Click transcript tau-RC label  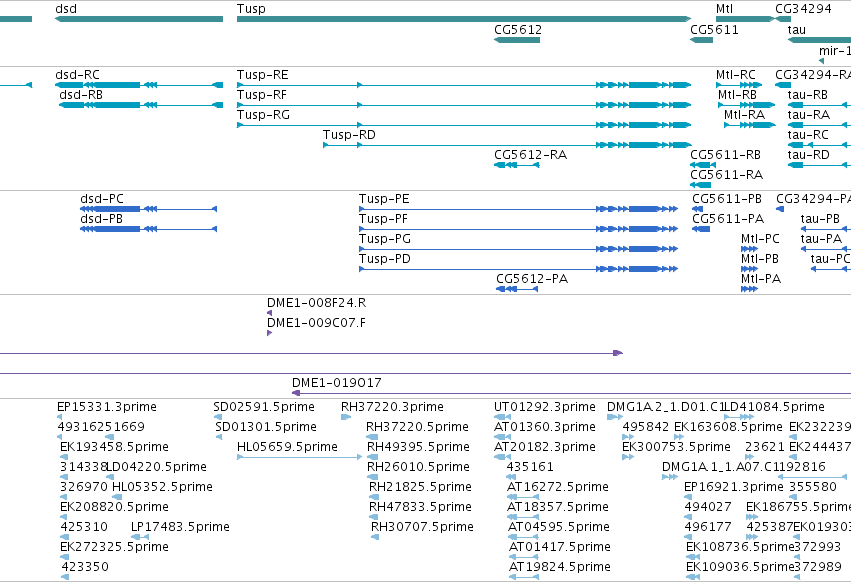point(808,135)
